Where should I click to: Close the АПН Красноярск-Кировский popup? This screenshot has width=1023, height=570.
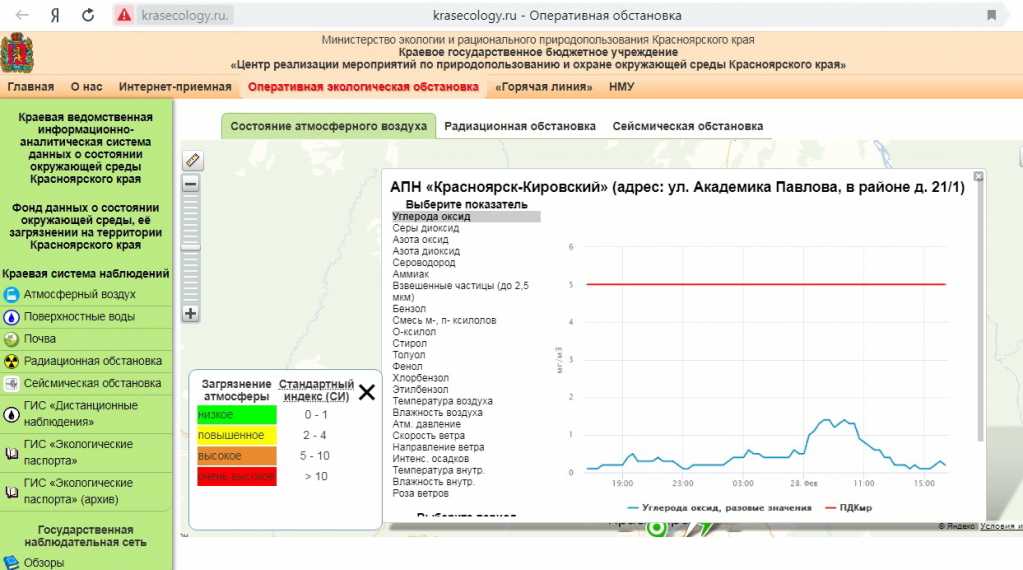(x=978, y=176)
